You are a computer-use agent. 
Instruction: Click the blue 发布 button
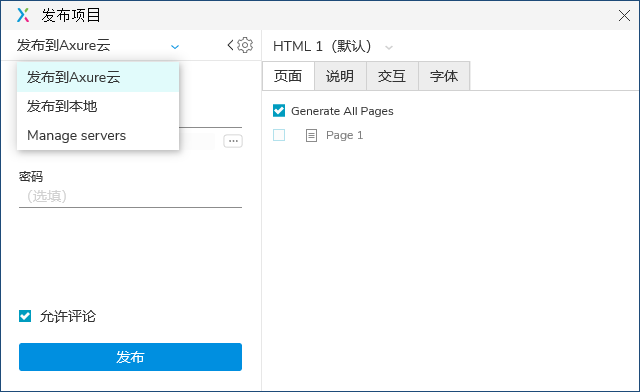coord(130,357)
